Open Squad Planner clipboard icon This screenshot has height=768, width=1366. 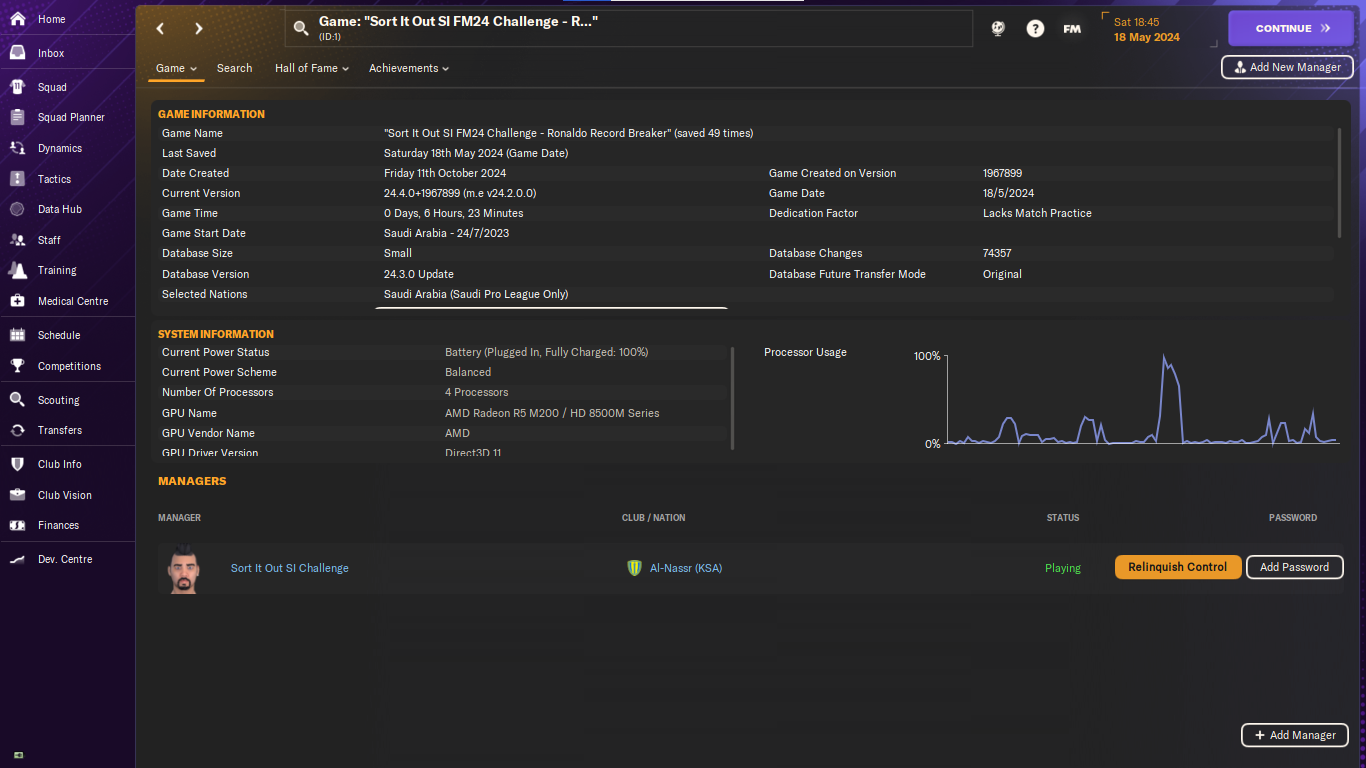tap(18, 117)
